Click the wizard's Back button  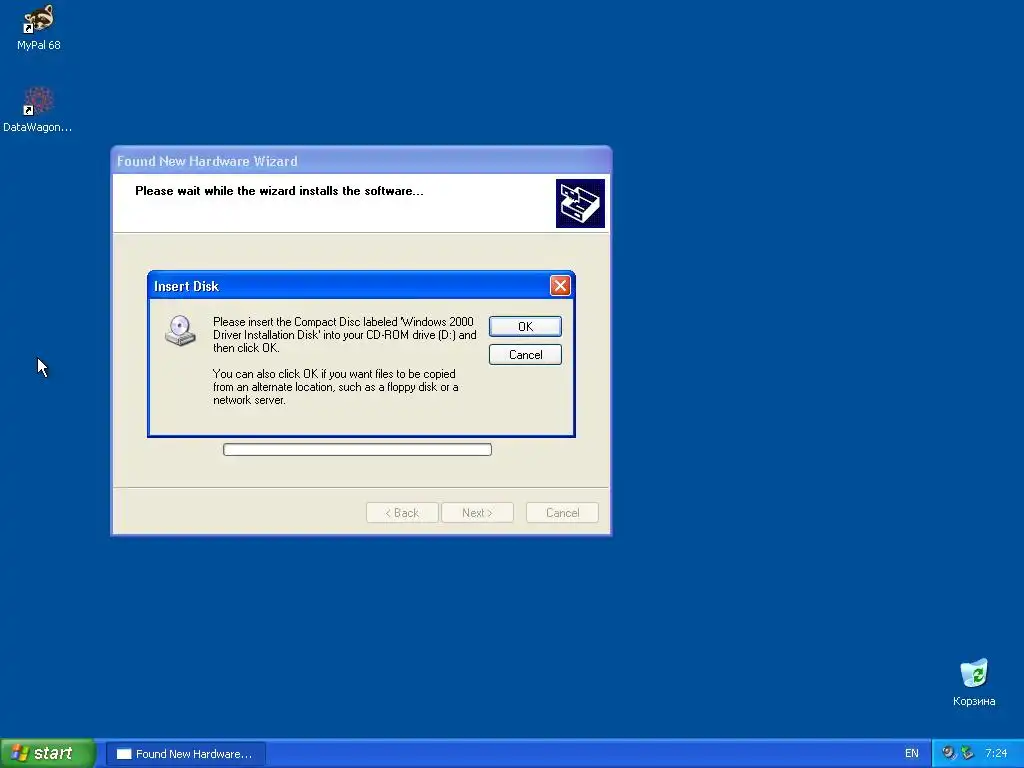point(402,513)
